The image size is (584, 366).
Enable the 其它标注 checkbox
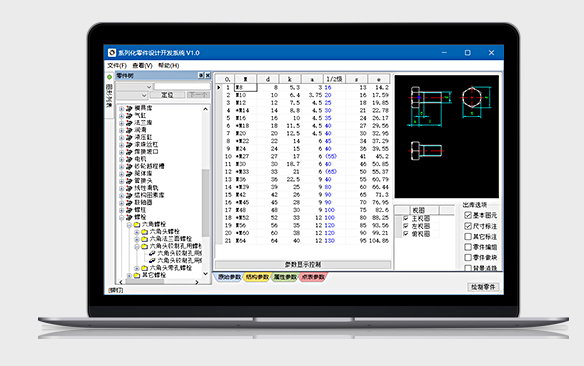[x=468, y=236]
